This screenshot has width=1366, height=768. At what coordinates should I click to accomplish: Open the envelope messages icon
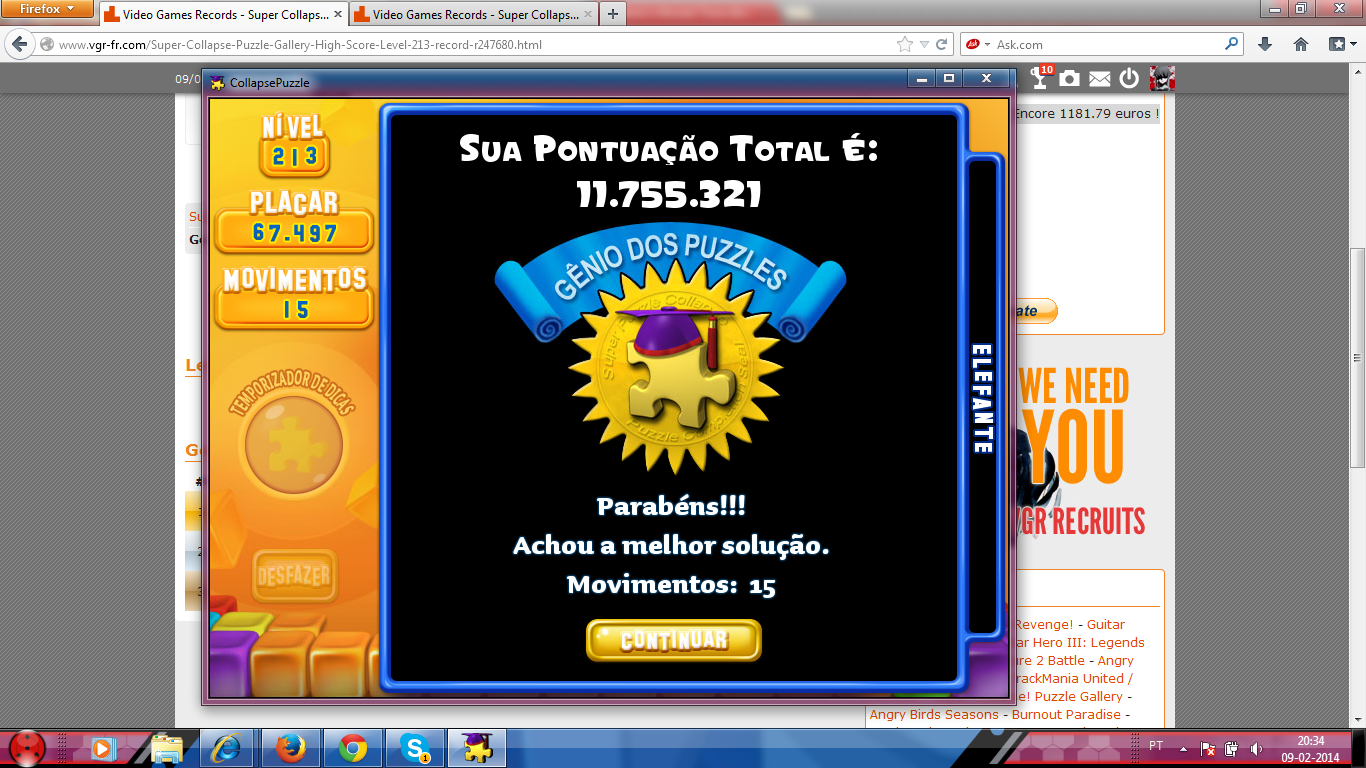click(1099, 79)
